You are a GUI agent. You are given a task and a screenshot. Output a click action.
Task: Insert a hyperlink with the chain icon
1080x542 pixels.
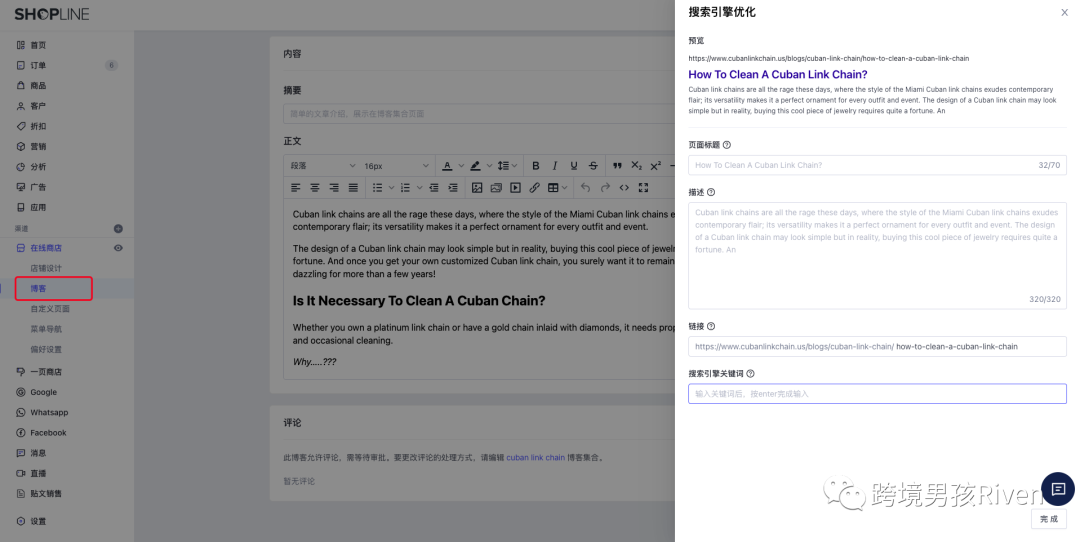coord(534,187)
